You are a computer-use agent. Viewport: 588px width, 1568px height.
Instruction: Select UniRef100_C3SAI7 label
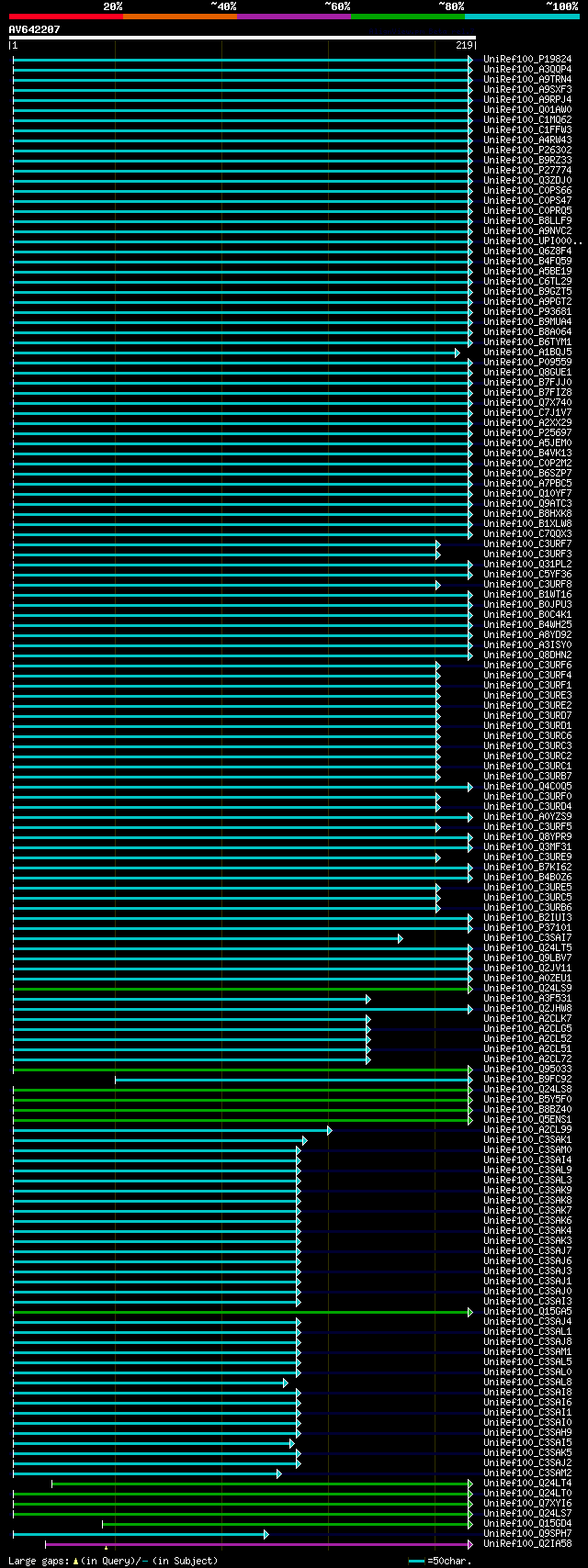click(527, 937)
